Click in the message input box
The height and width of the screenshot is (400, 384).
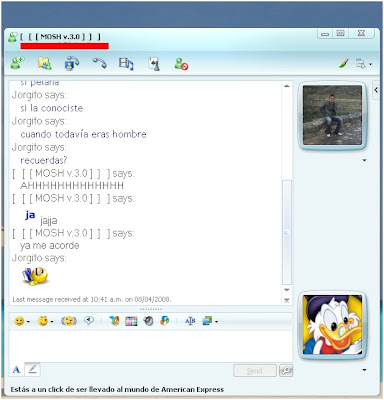tap(151, 346)
